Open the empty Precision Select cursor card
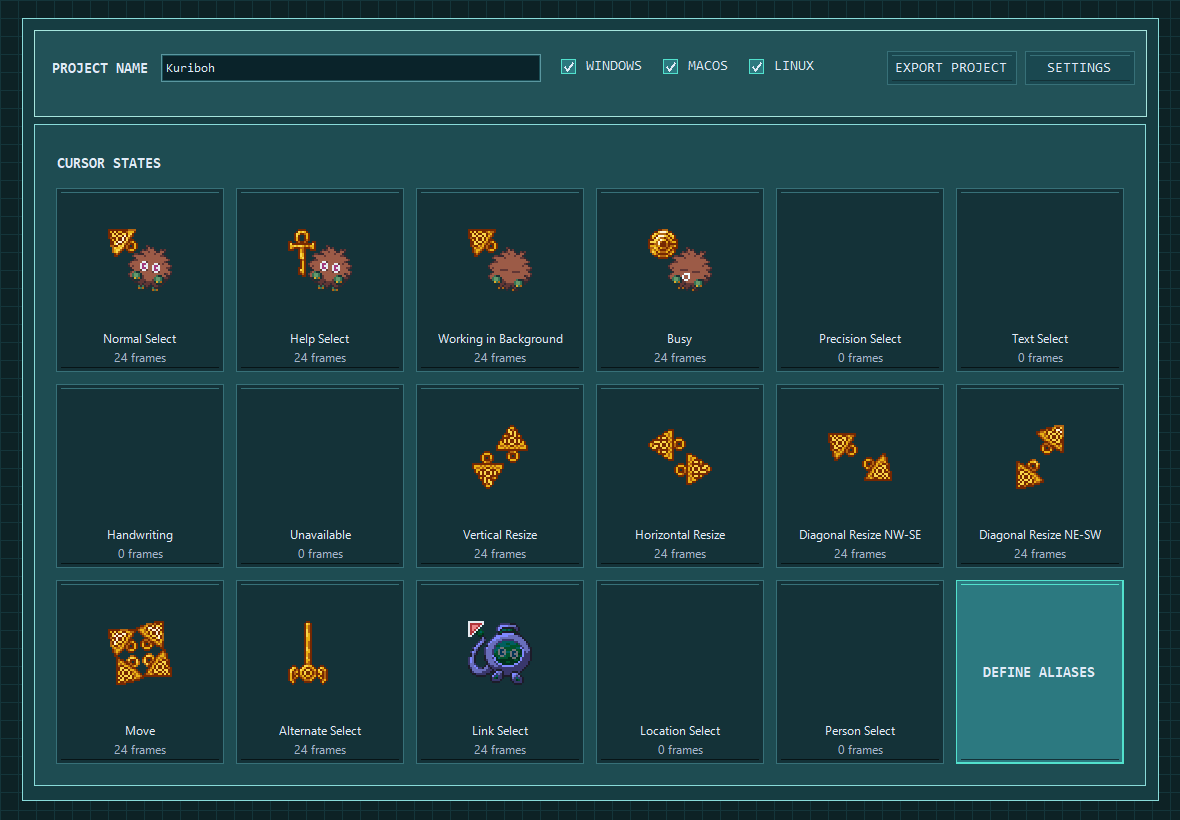The width and height of the screenshot is (1180, 820). 859,280
